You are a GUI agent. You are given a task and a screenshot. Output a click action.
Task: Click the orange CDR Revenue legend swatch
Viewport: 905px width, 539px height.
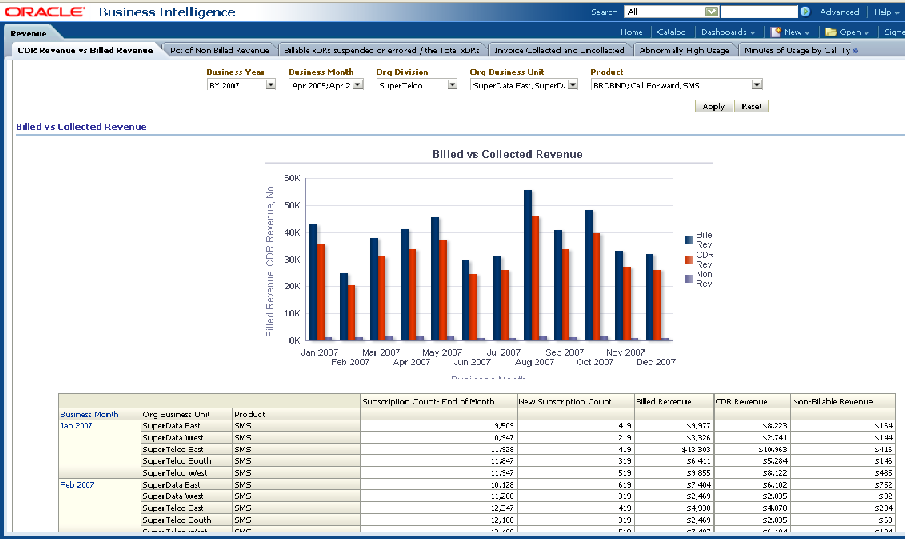689,260
